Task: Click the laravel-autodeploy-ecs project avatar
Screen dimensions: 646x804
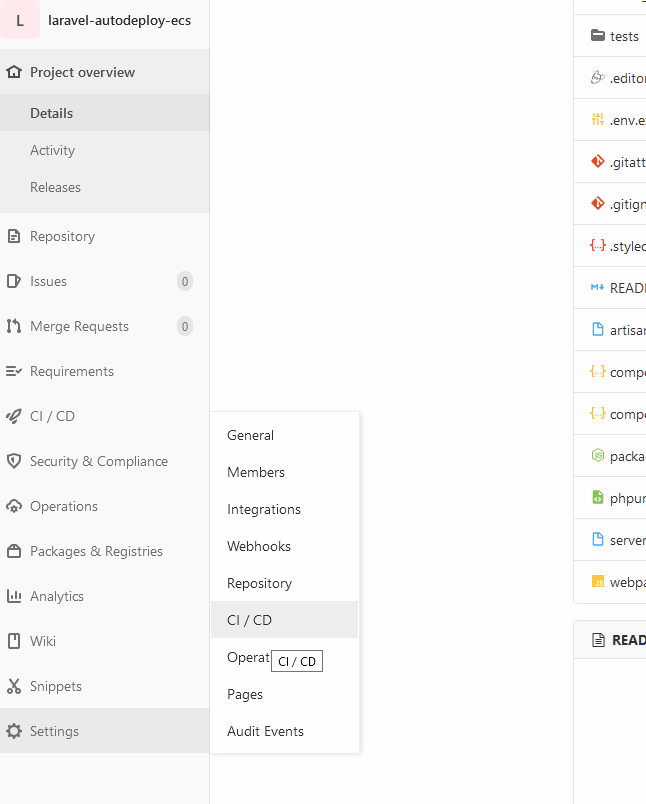Action: 21,21
